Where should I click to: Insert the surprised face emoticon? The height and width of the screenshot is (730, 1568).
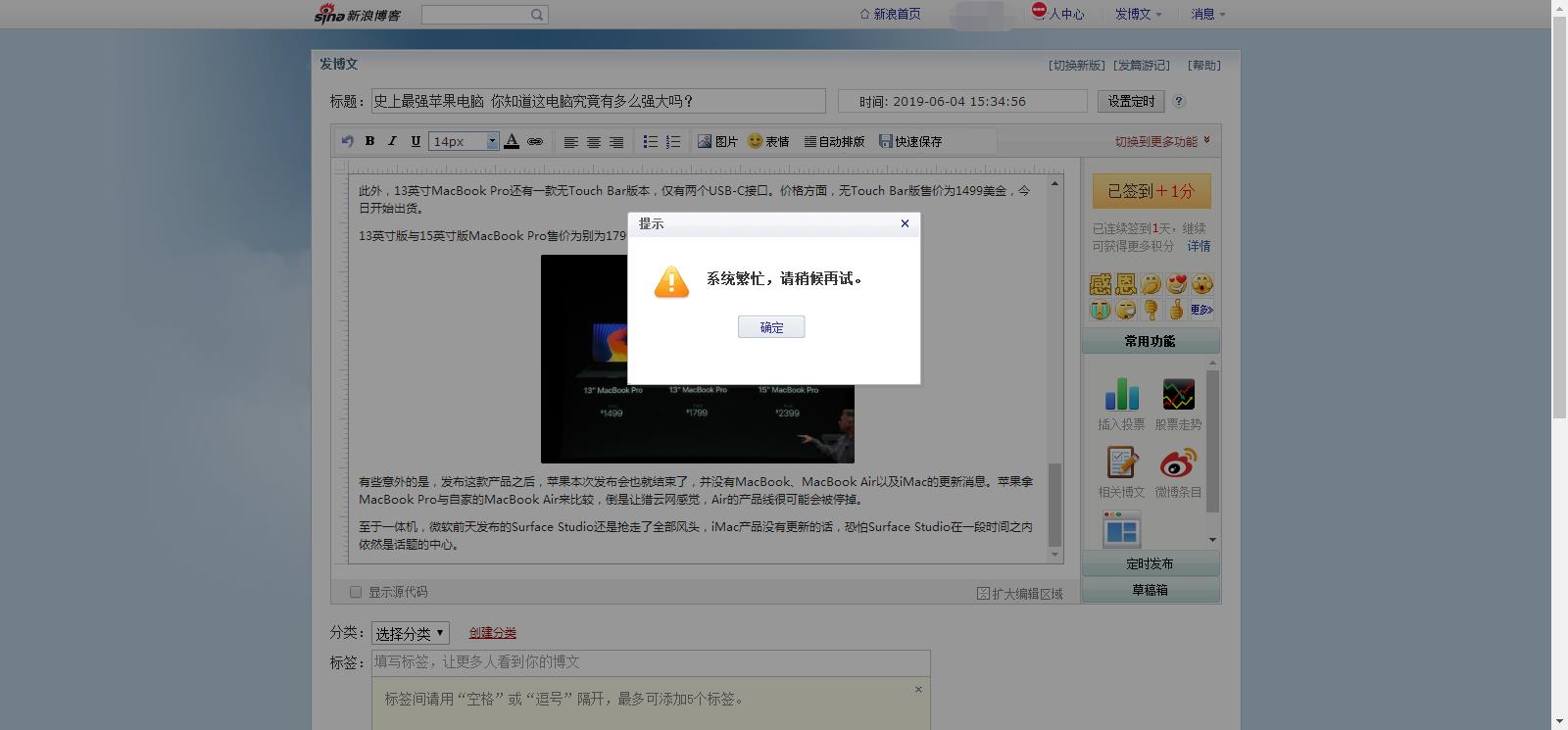pyautogui.click(x=1202, y=284)
